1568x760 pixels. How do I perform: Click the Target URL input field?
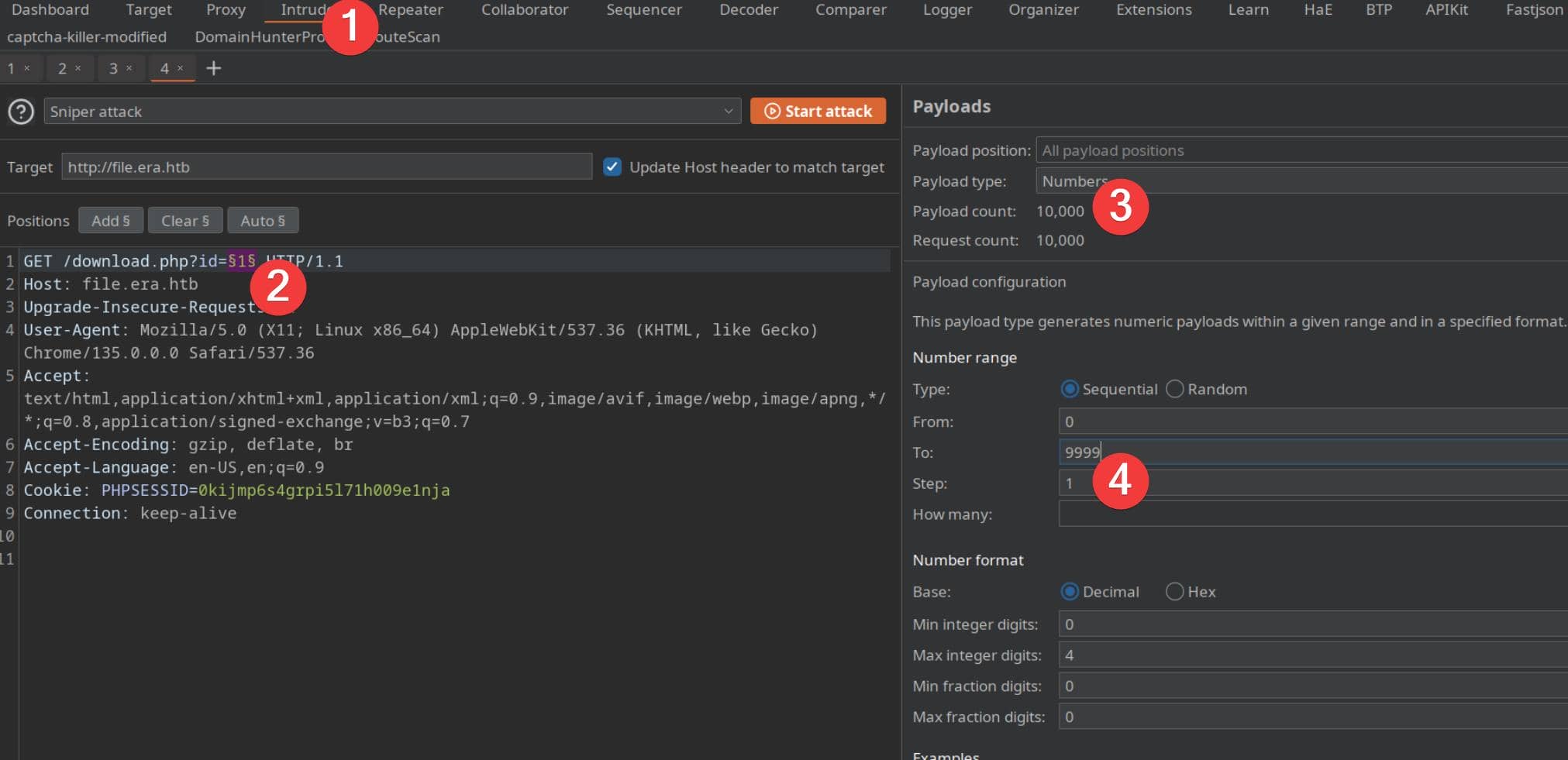point(326,167)
